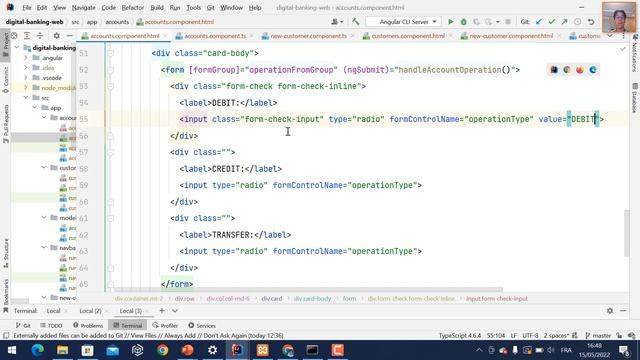Open the Tools menu
The width and height of the screenshot is (640, 360).
pos(193,7)
